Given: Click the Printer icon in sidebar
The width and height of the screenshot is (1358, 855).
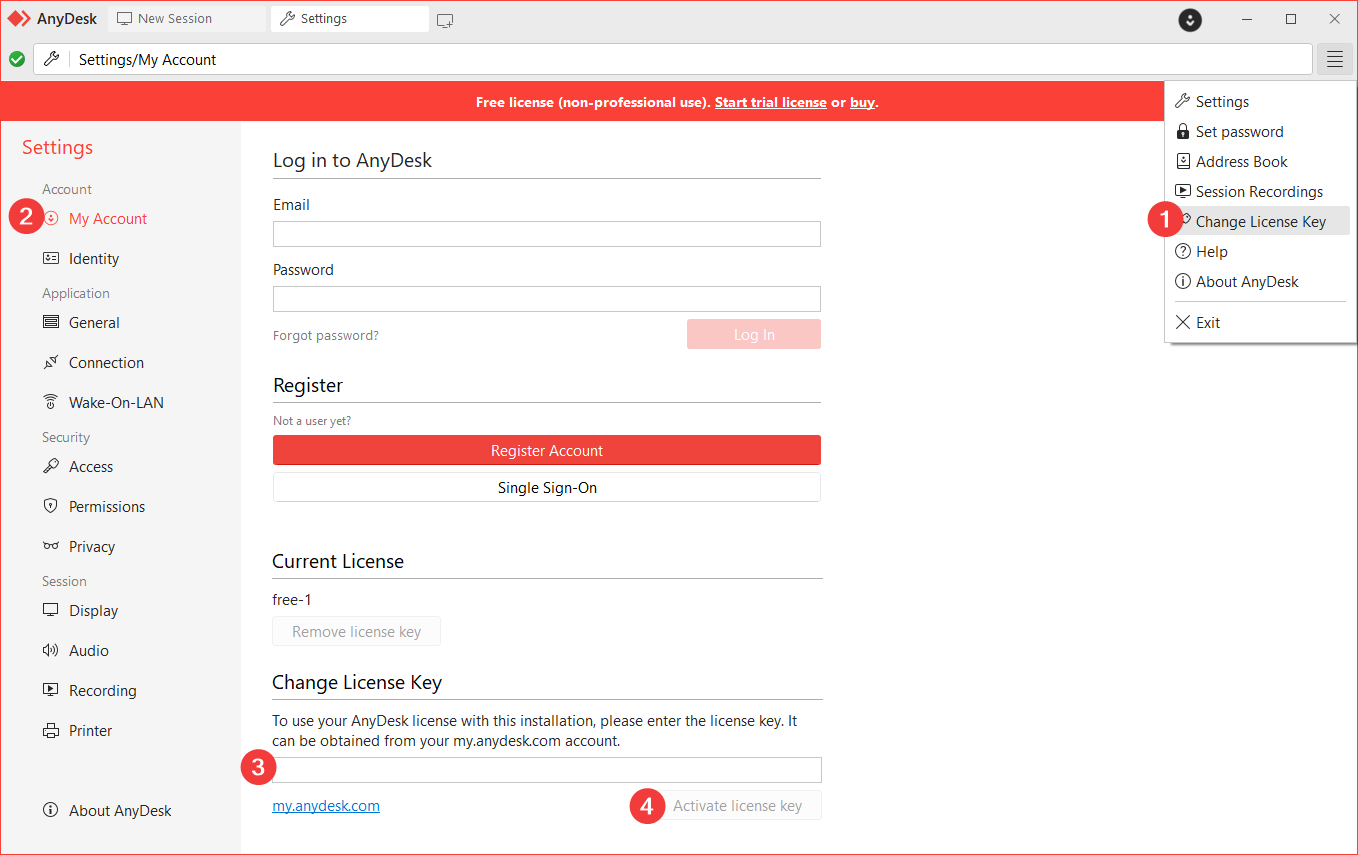Looking at the screenshot, I should point(51,730).
